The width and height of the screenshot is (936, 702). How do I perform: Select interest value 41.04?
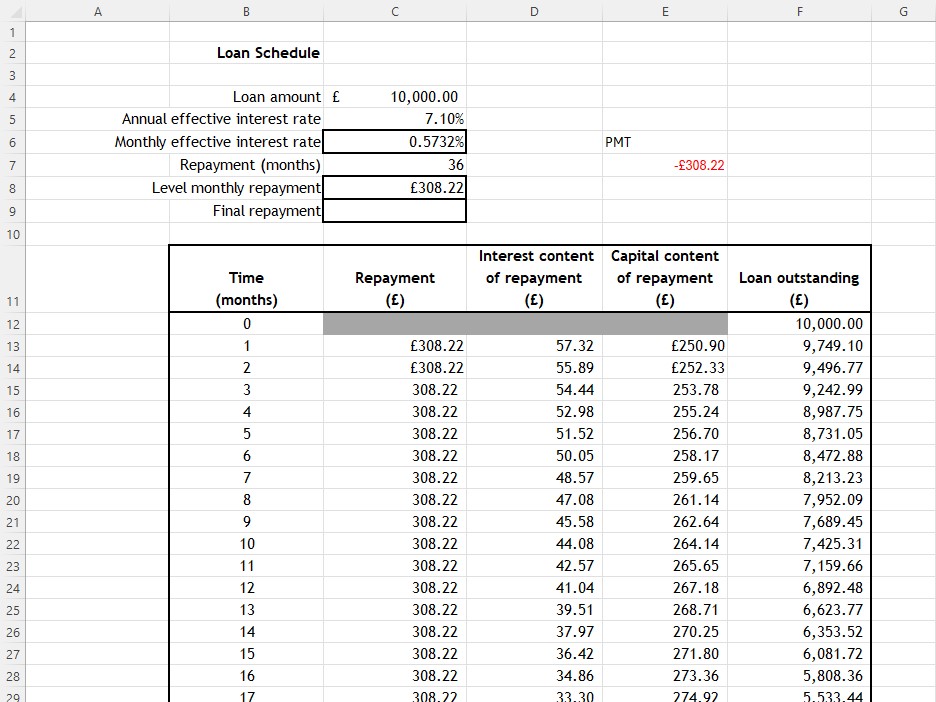coord(575,588)
